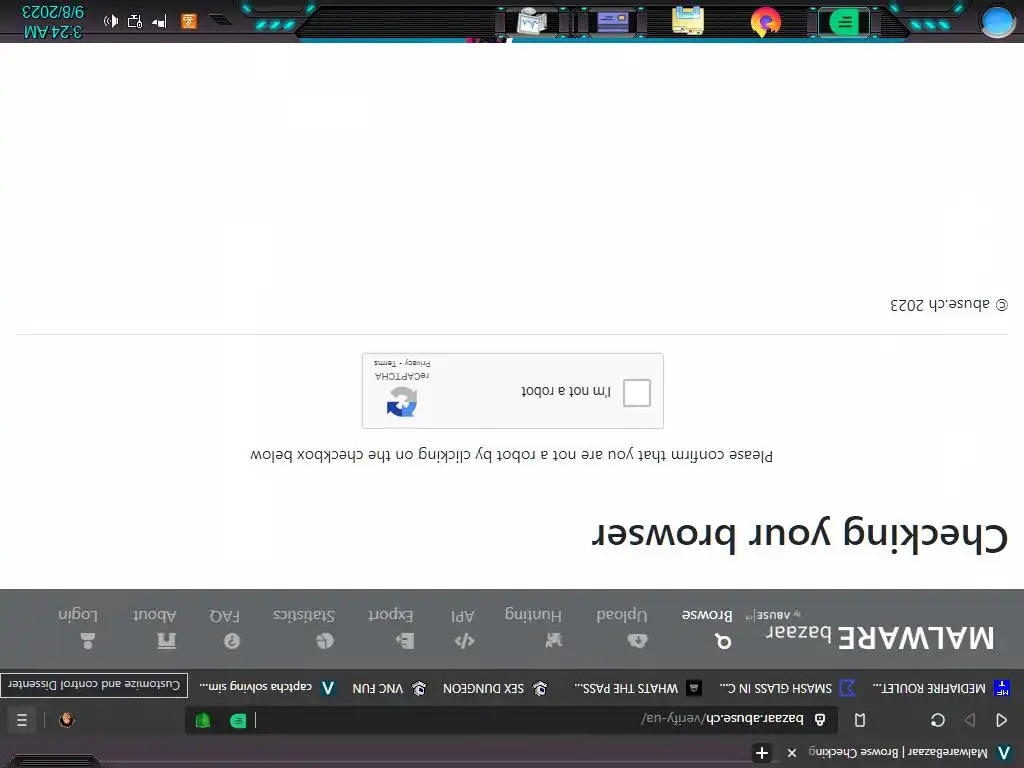Open the file explorer taskbar icon

pos(688,20)
